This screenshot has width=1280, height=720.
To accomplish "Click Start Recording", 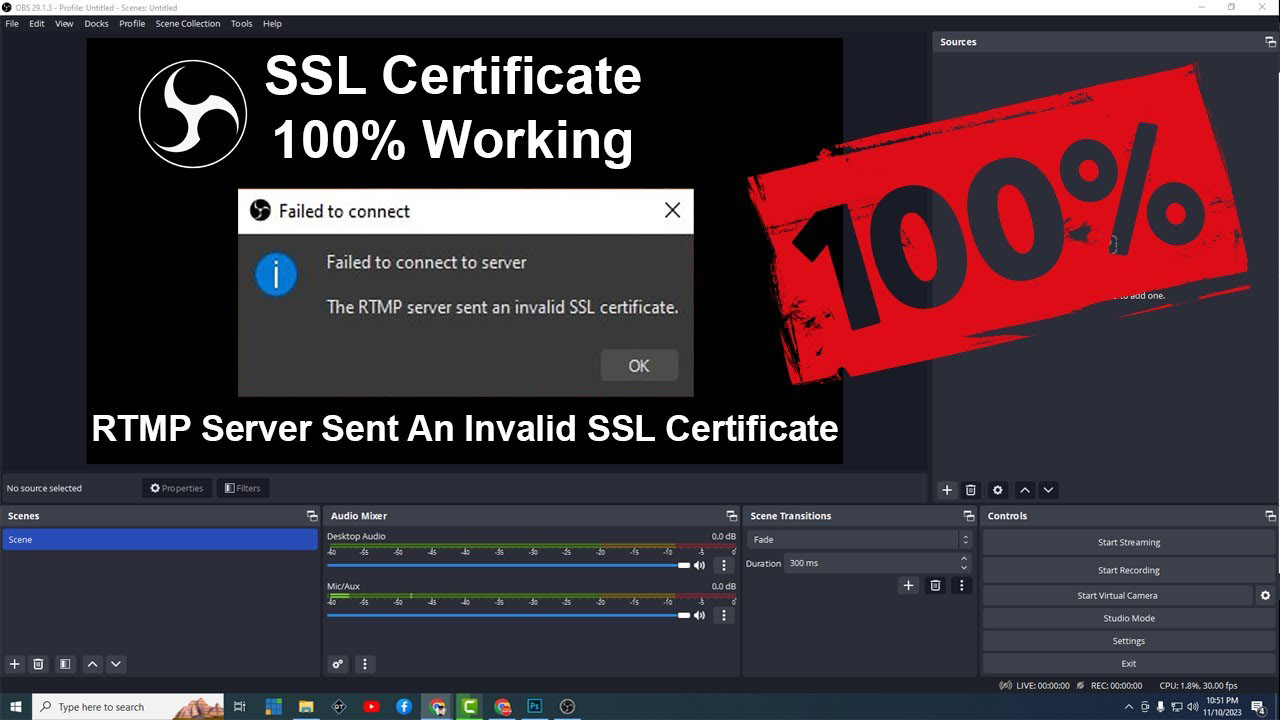I will (x=1129, y=571).
